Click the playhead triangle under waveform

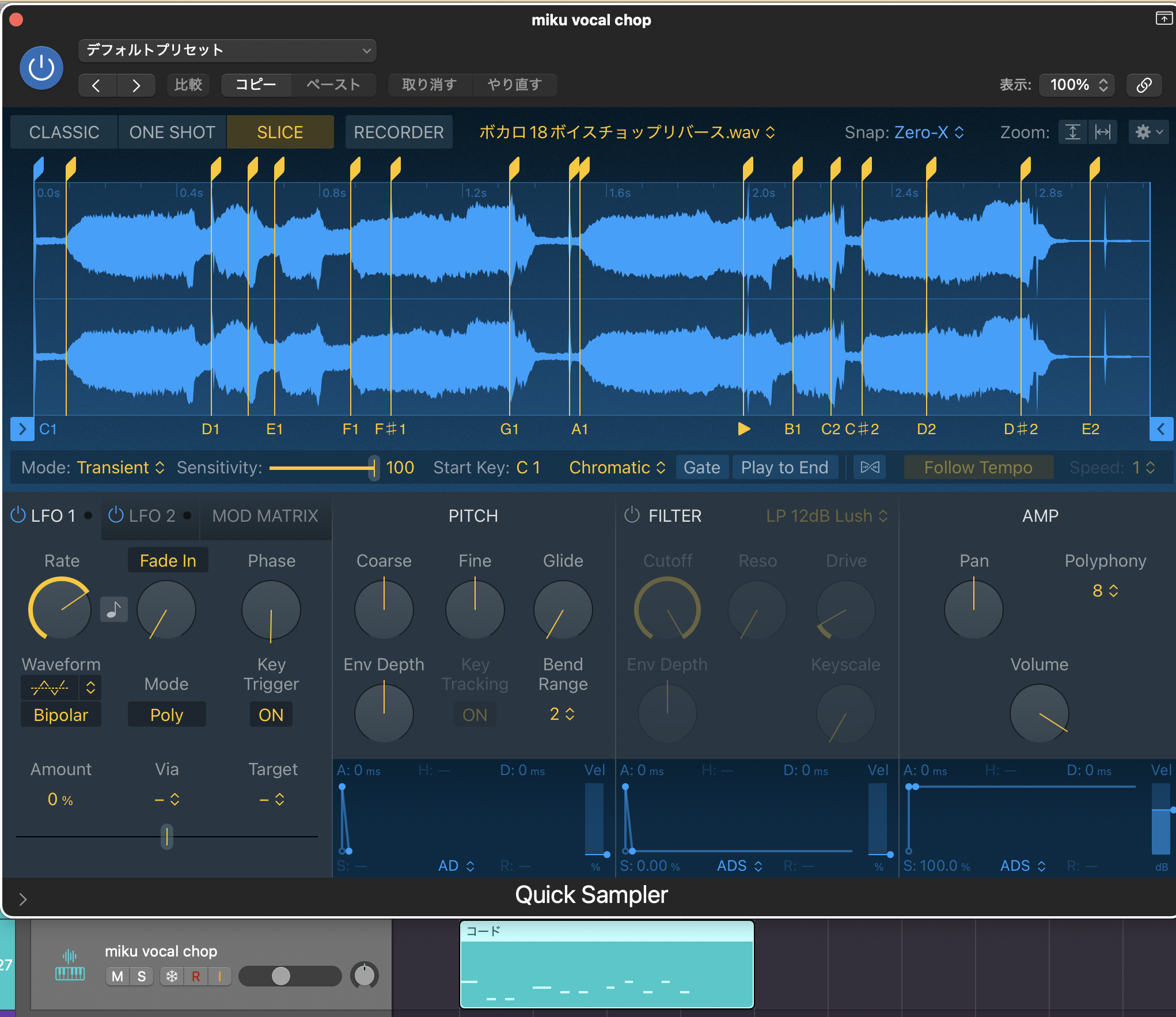coord(743,429)
